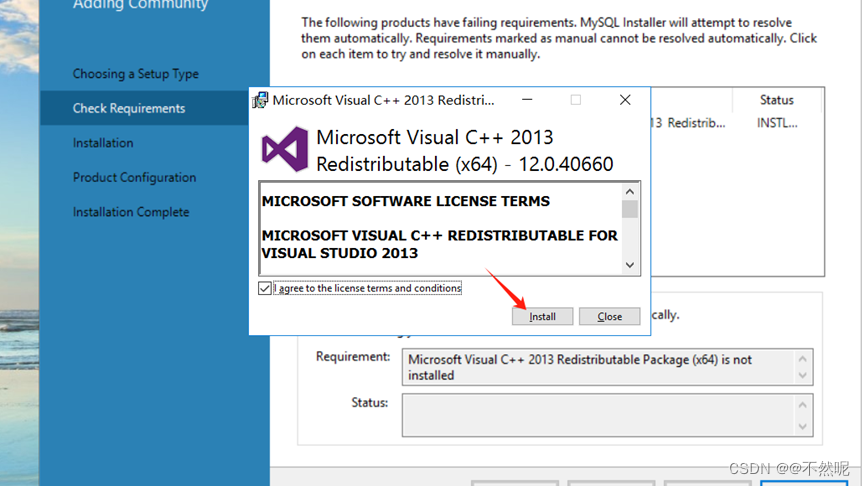Click the license text scrollbar thumb
Viewport: 865px width, 486px height.
[629, 209]
